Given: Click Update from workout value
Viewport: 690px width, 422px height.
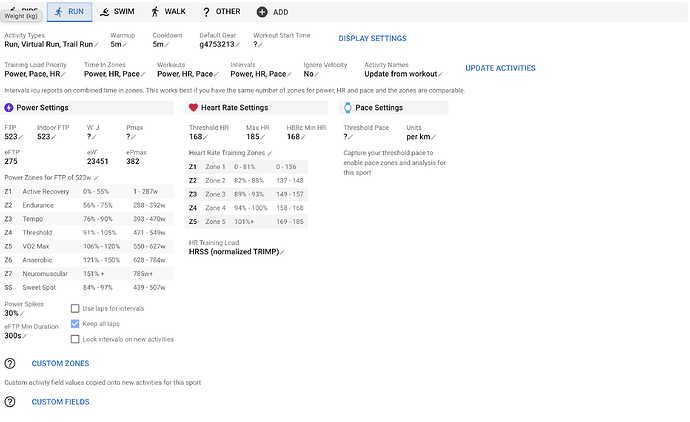Looking at the screenshot, I should coord(400,74).
